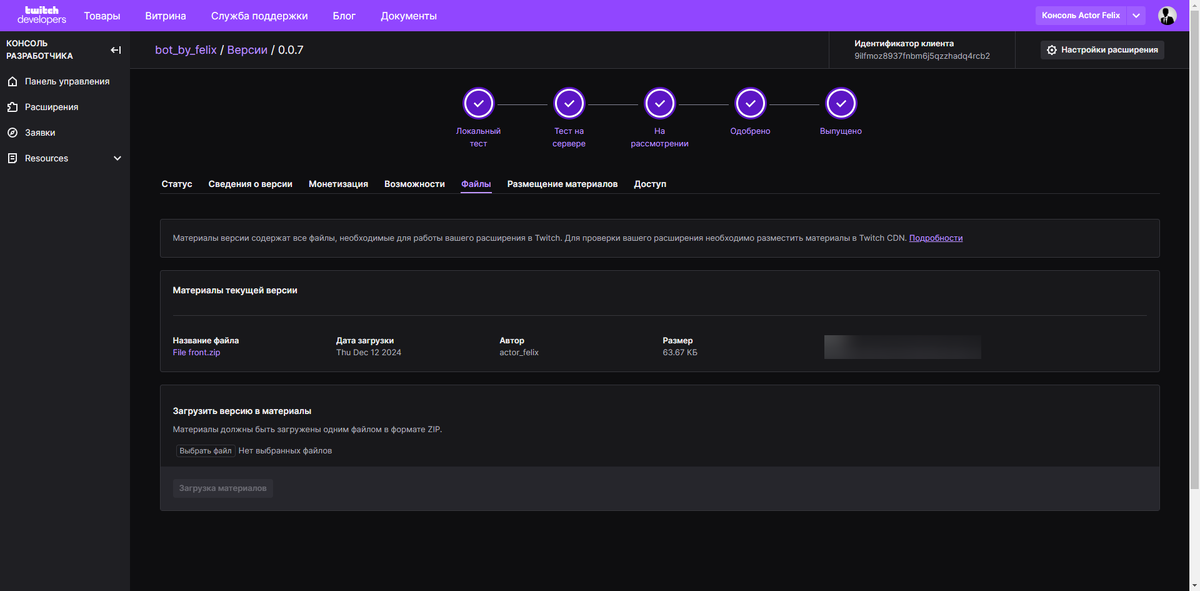Open the Версии breadcrumb link
1200x591 pixels.
coord(247,50)
